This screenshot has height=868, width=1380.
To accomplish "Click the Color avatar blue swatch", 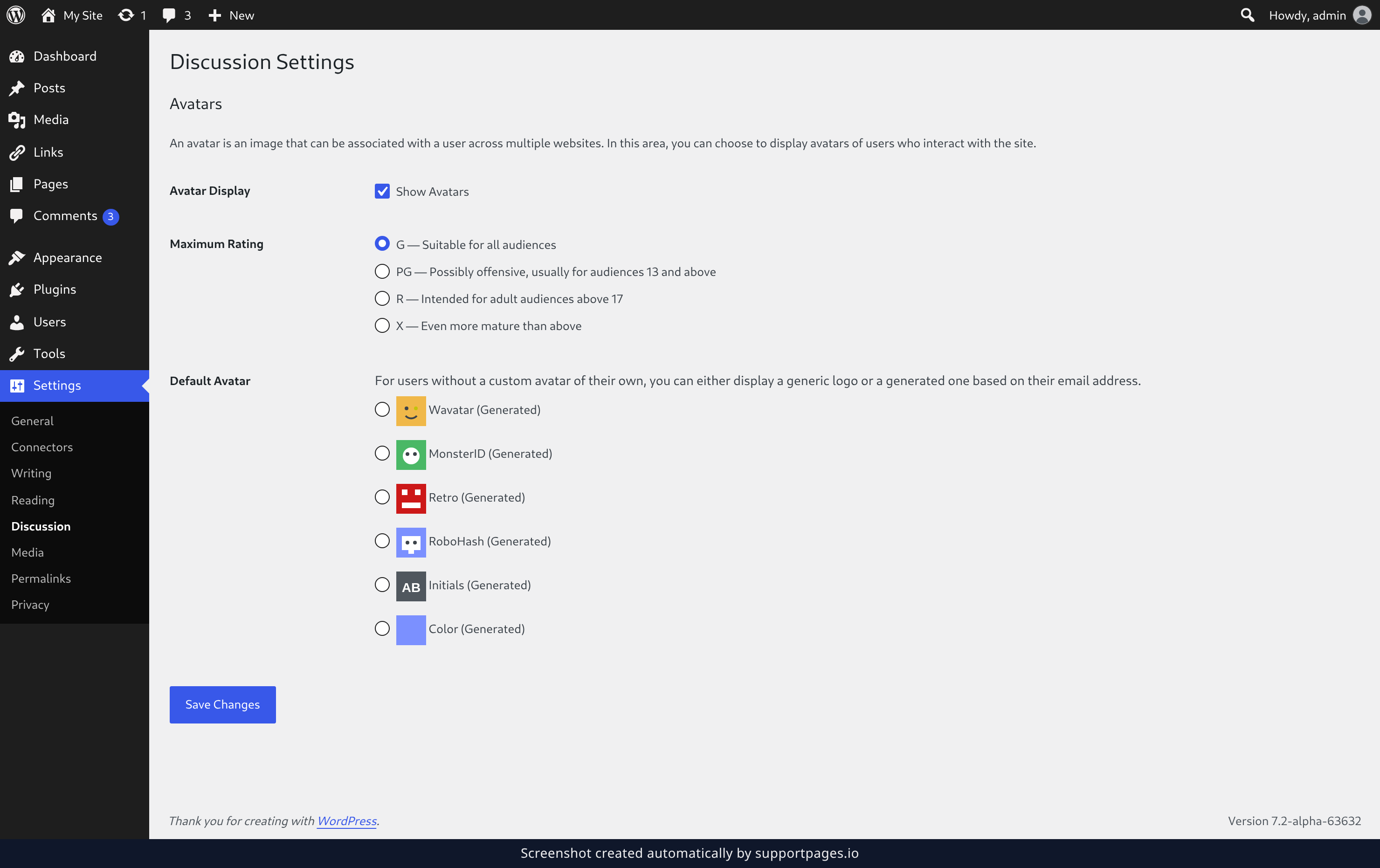I will (x=411, y=630).
